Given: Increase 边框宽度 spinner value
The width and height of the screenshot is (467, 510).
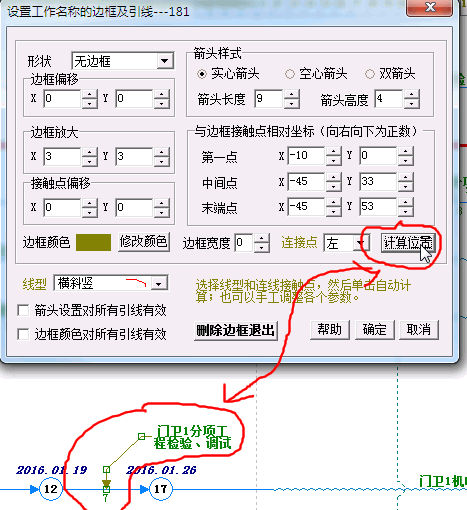Looking at the screenshot, I should pos(262,238).
